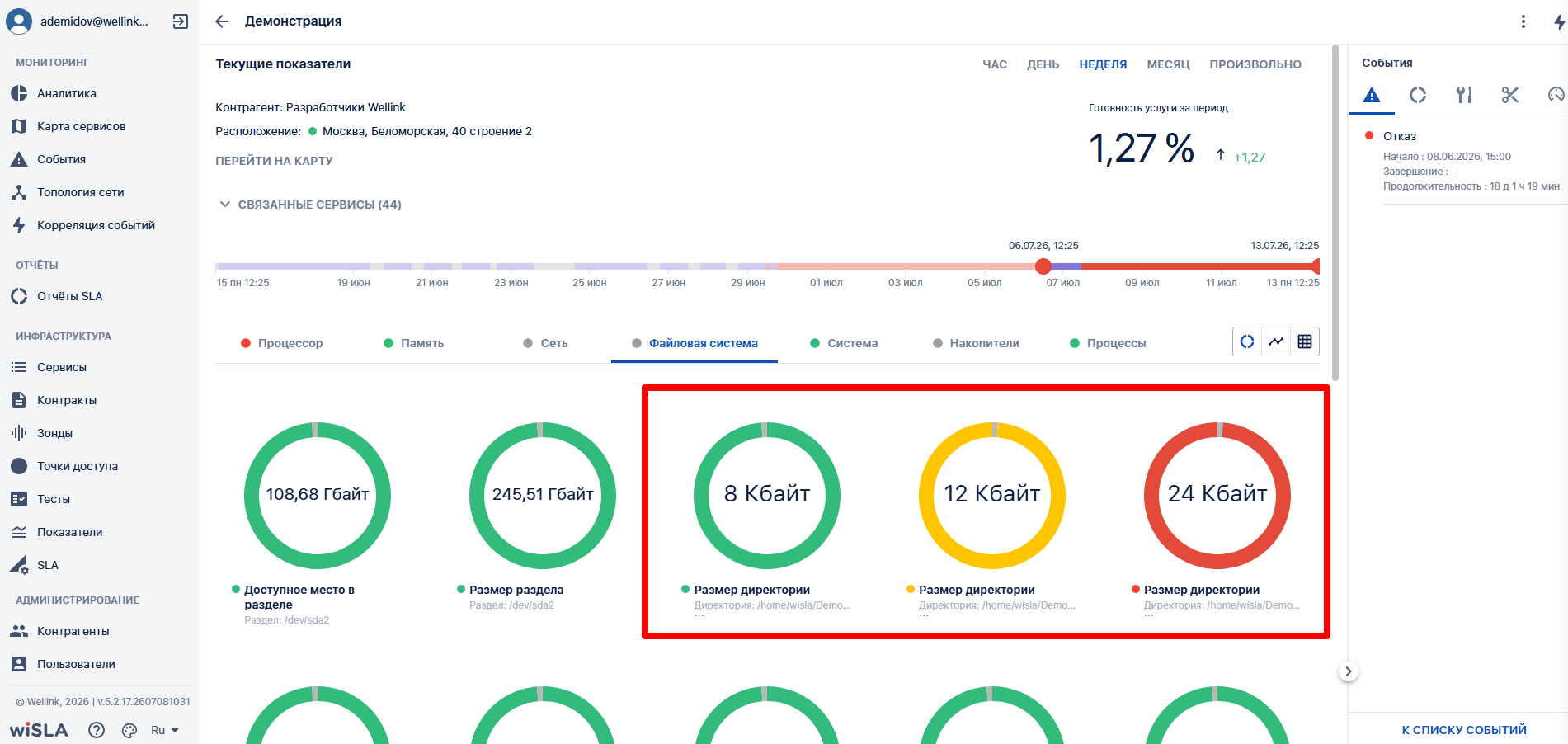Select the scissors icon in События panel

click(x=1510, y=95)
